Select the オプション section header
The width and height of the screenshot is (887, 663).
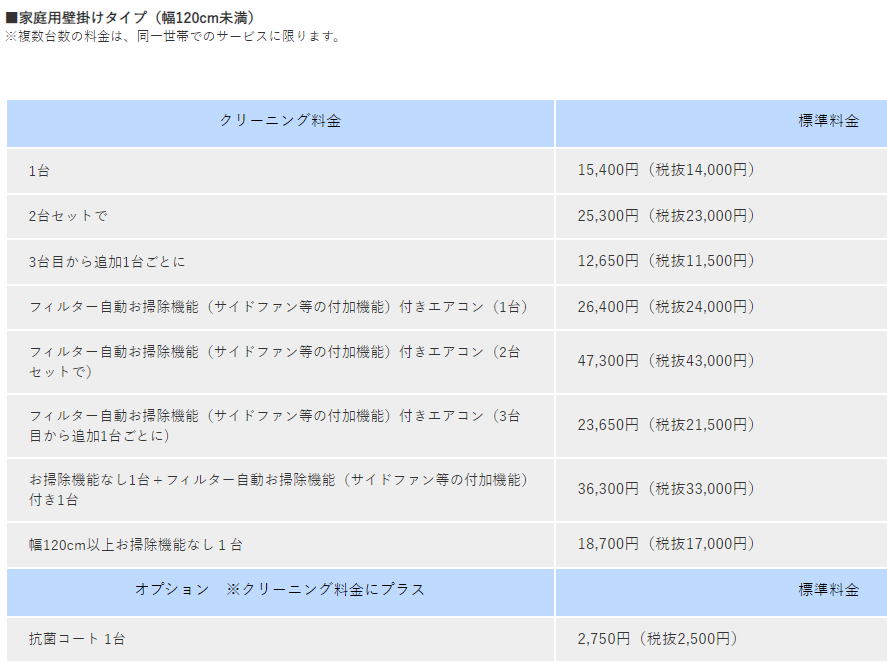click(x=280, y=590)
